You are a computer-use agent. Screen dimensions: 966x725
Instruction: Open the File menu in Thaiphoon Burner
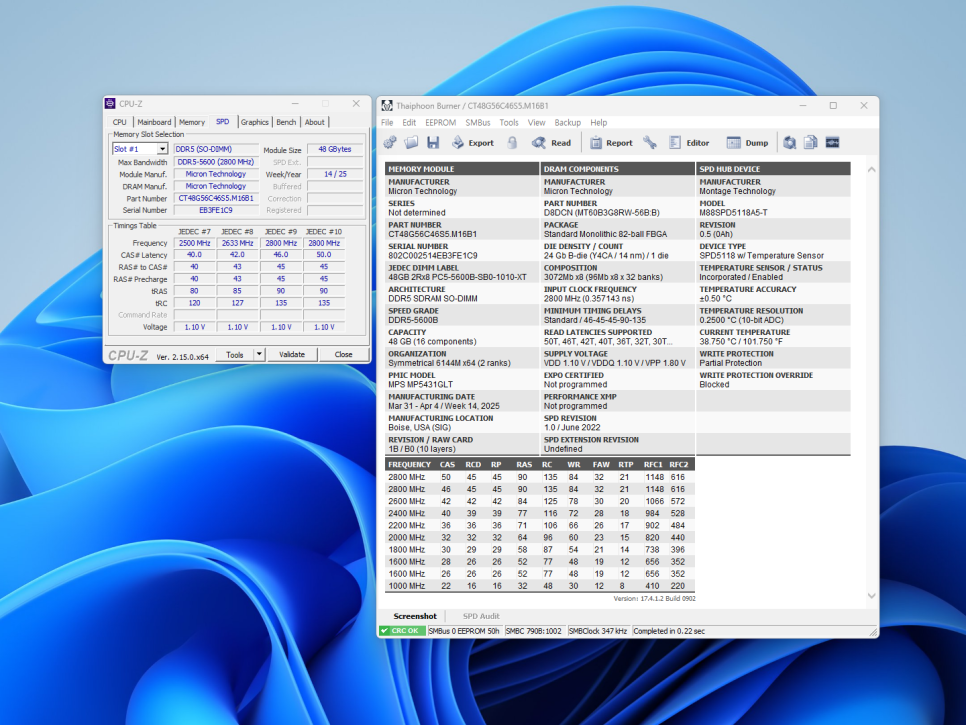coord(387,123)
